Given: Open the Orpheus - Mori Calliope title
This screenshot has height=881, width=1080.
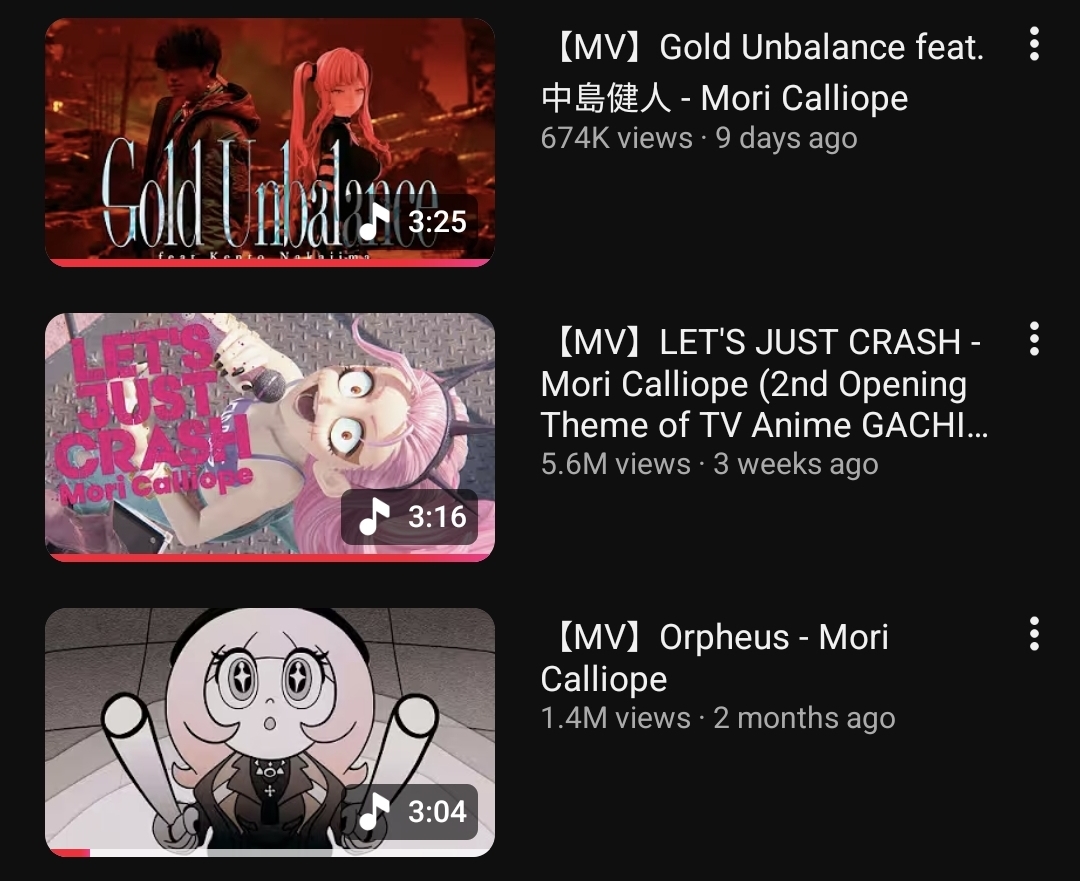Looking at the screenshot, I should coord(715,658).
